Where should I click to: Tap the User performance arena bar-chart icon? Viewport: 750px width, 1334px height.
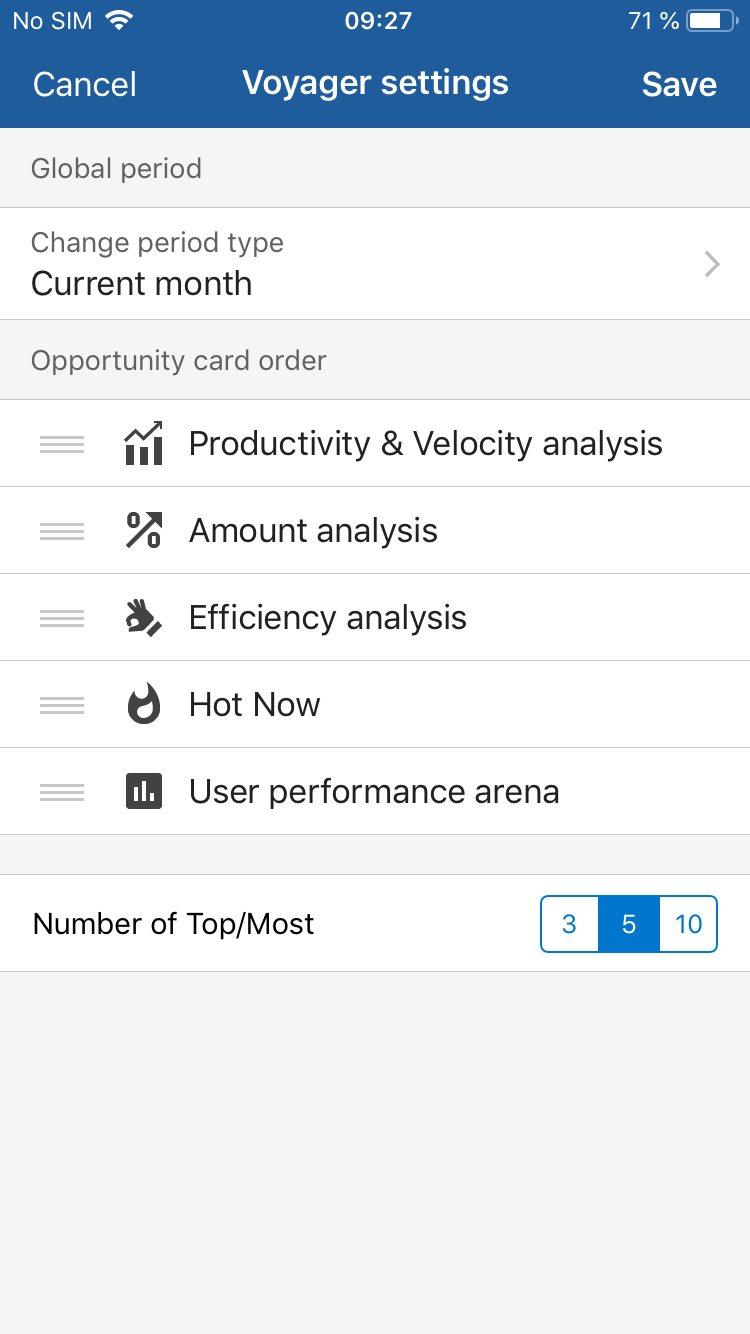pos(143,792)
